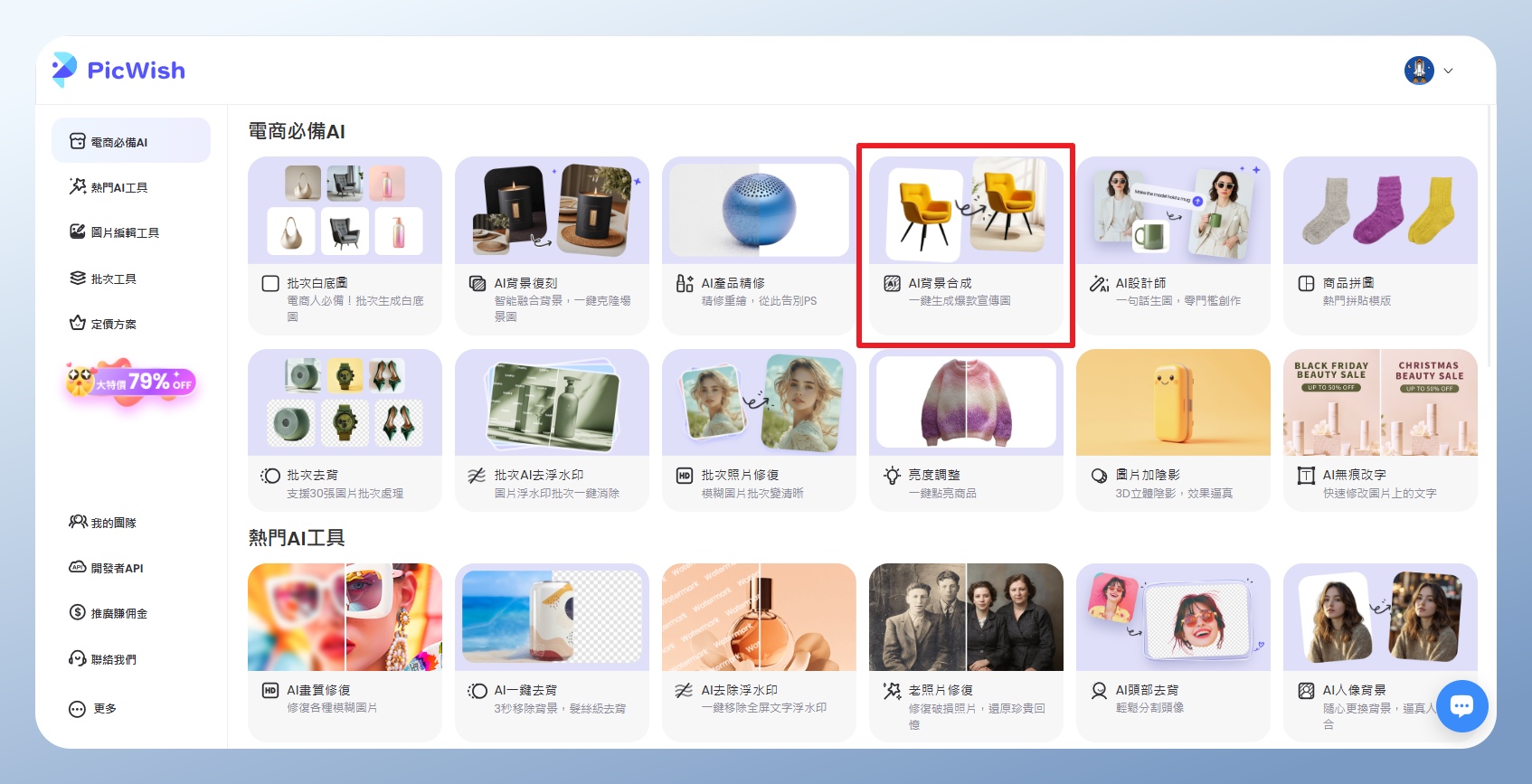Click the PicWish logo
Image resolution: width=1532 pixels, height=784 pixels.
tap(118, 70)
